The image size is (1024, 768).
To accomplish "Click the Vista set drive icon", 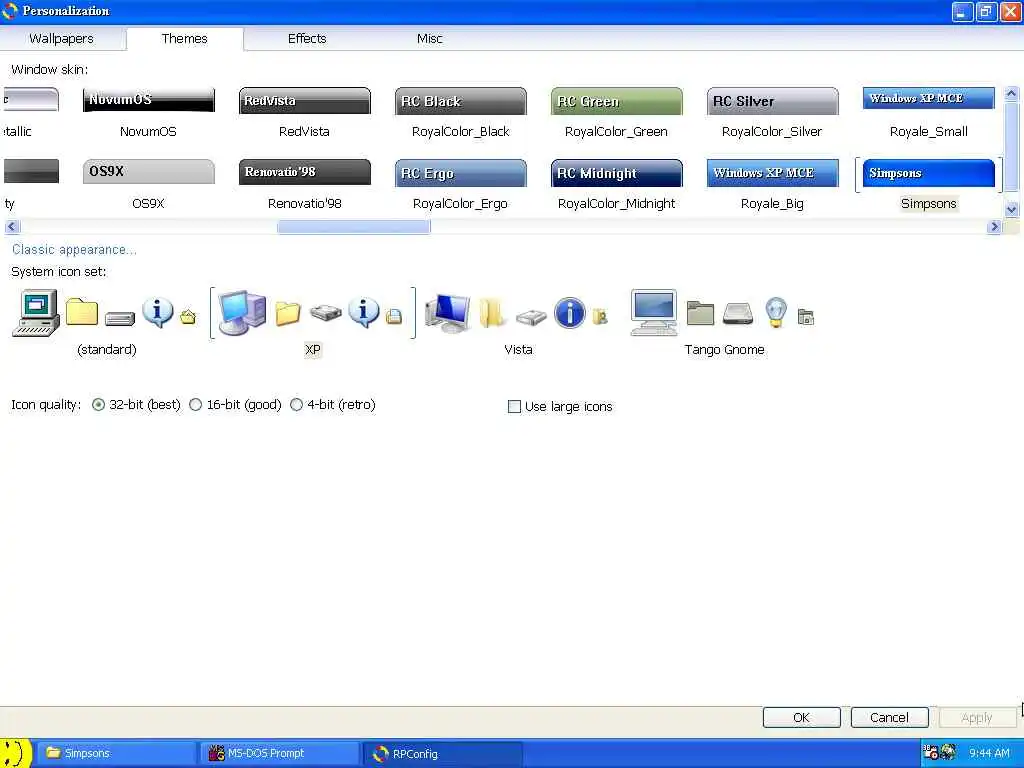I will click(x=531, y=317).
